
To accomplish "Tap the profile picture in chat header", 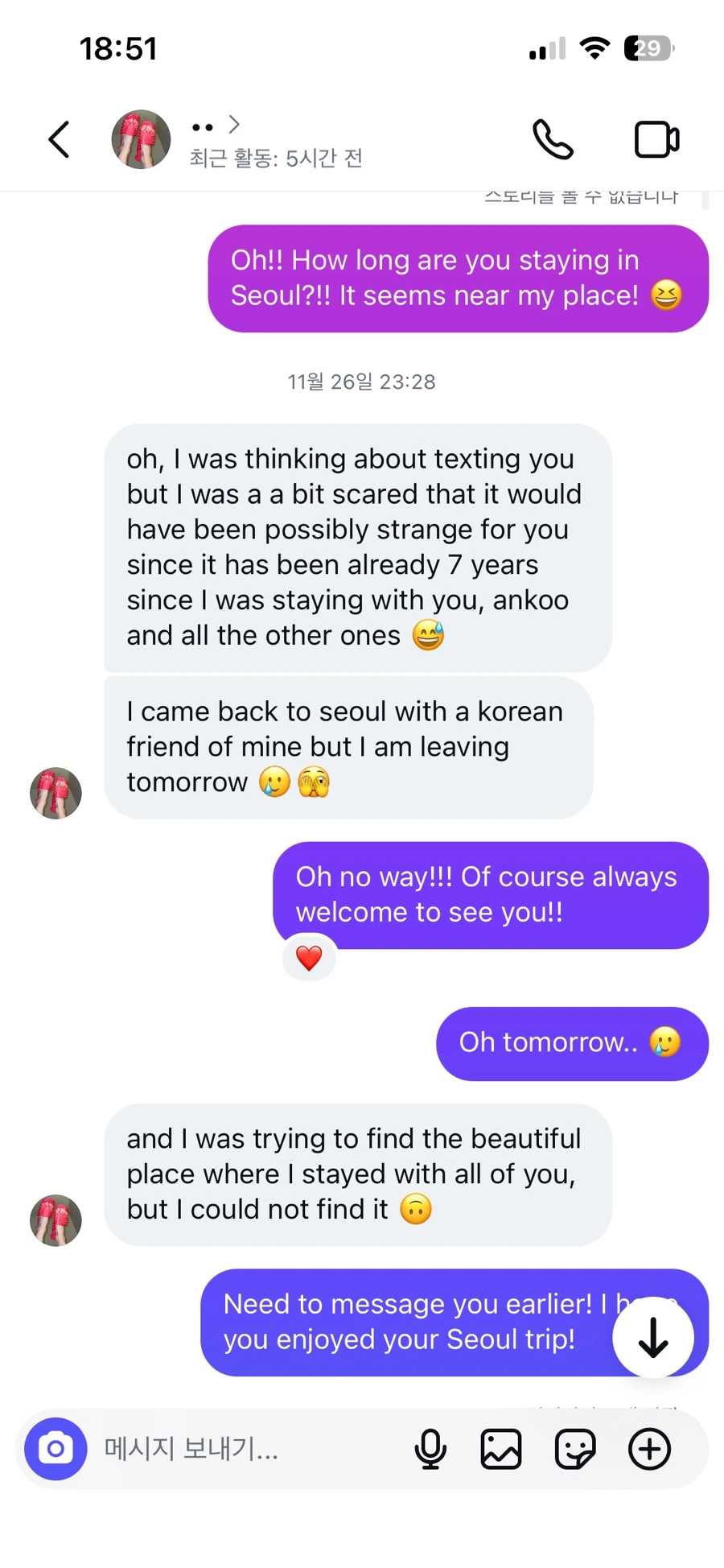I will tap(141, 139).
